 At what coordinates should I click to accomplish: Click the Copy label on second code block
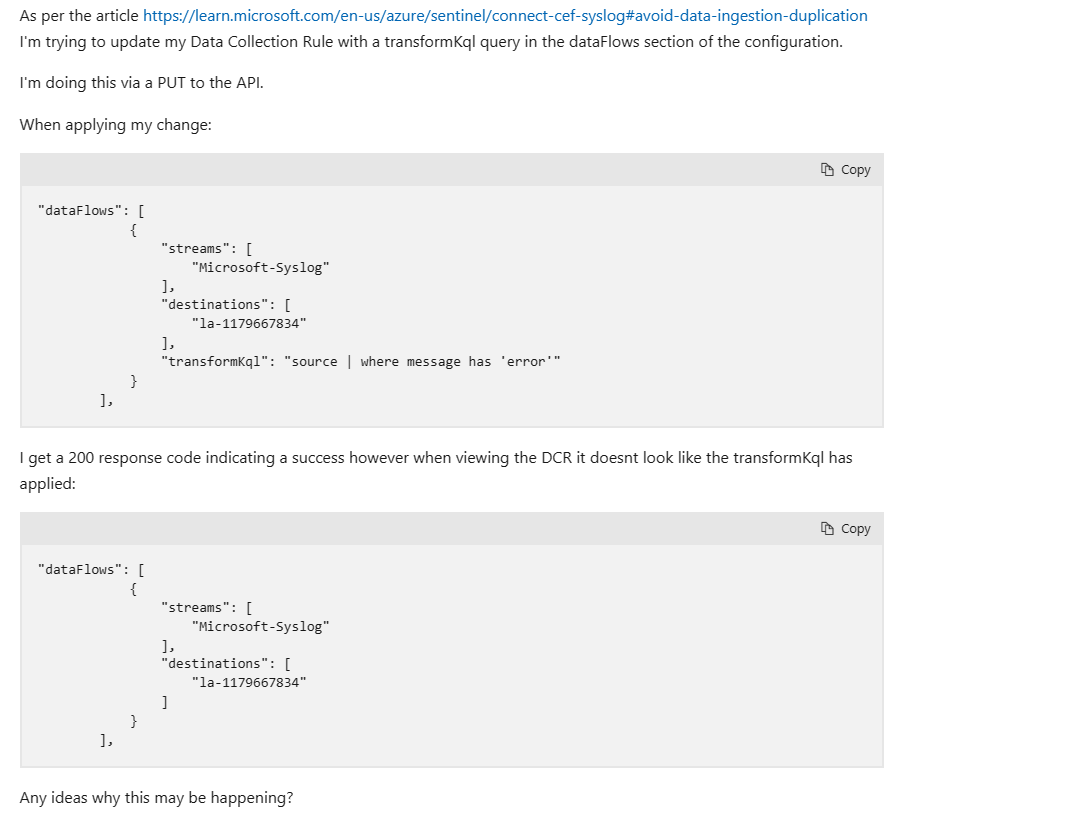pyautogui.click(x=855, y=529)
